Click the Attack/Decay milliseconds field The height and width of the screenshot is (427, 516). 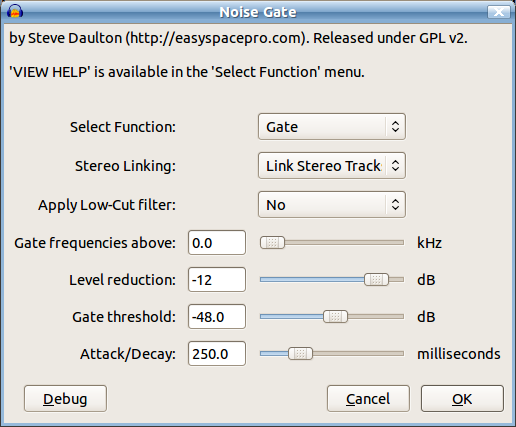[x=217, y=354]
